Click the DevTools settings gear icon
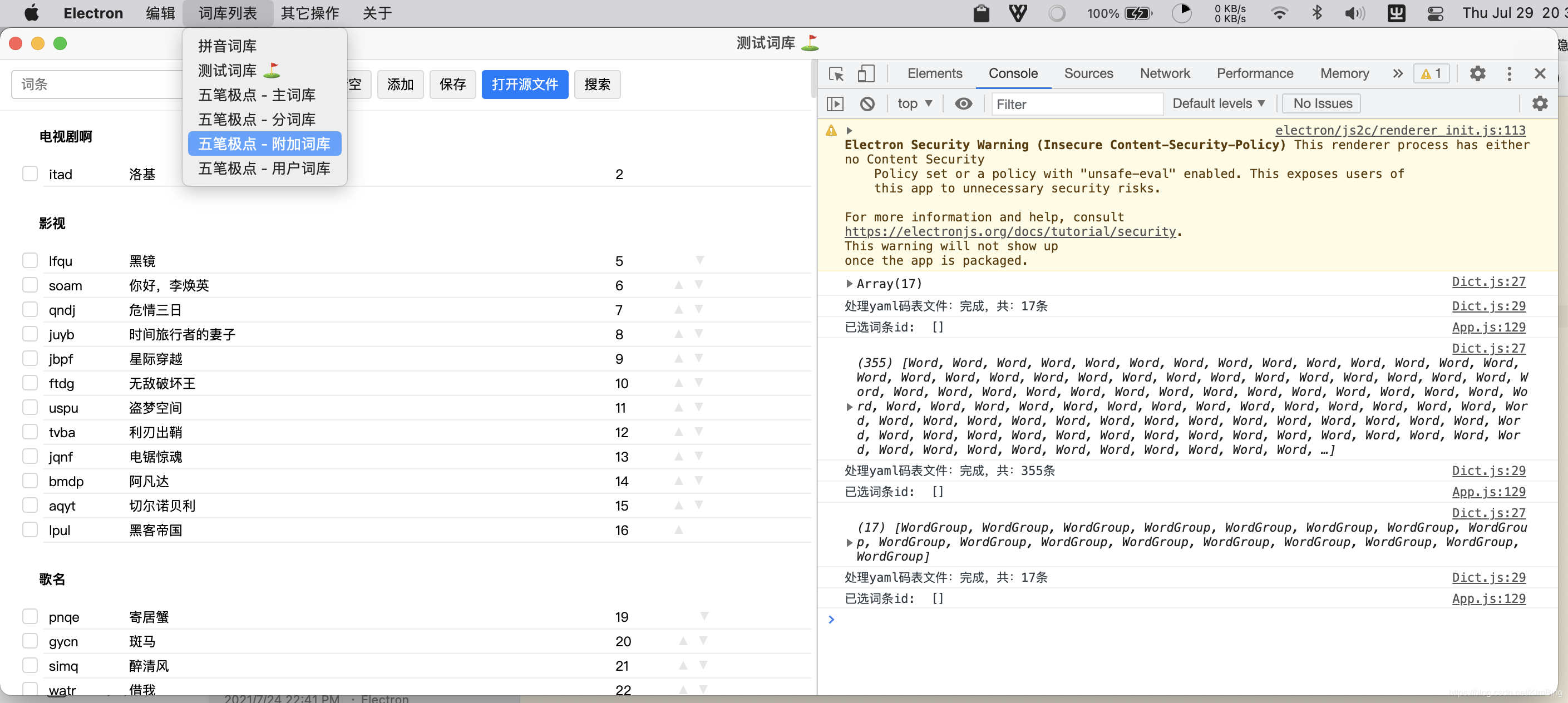The width and height of the screenshot is (1568, 703). [1478, 73]
